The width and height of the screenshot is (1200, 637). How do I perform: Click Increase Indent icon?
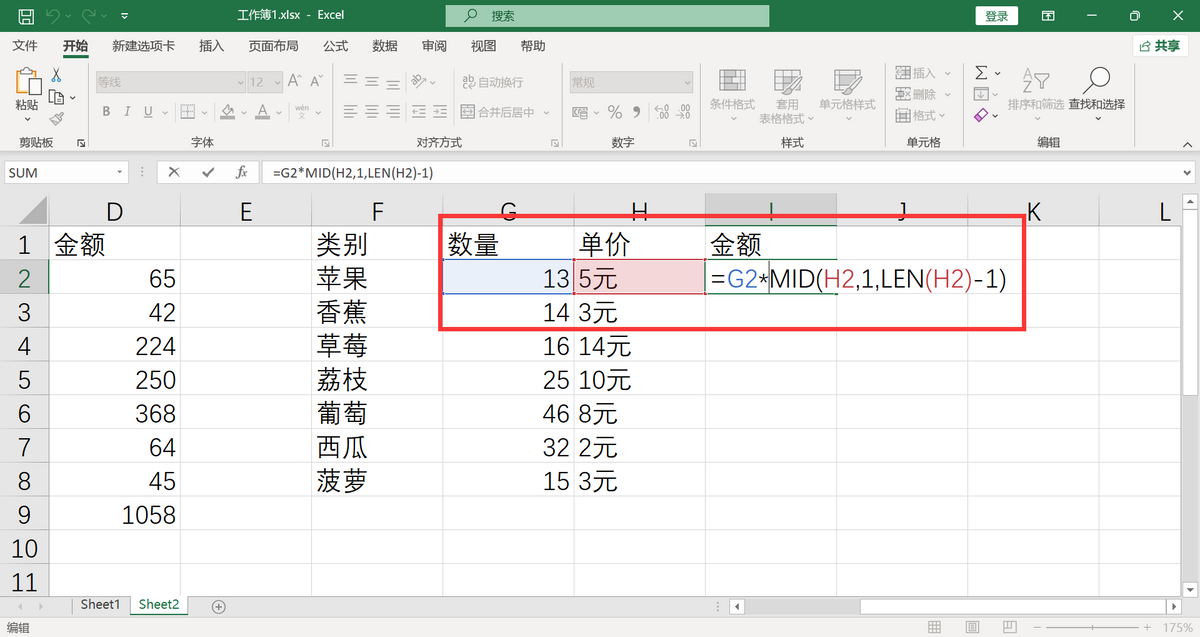click(441, 112)
